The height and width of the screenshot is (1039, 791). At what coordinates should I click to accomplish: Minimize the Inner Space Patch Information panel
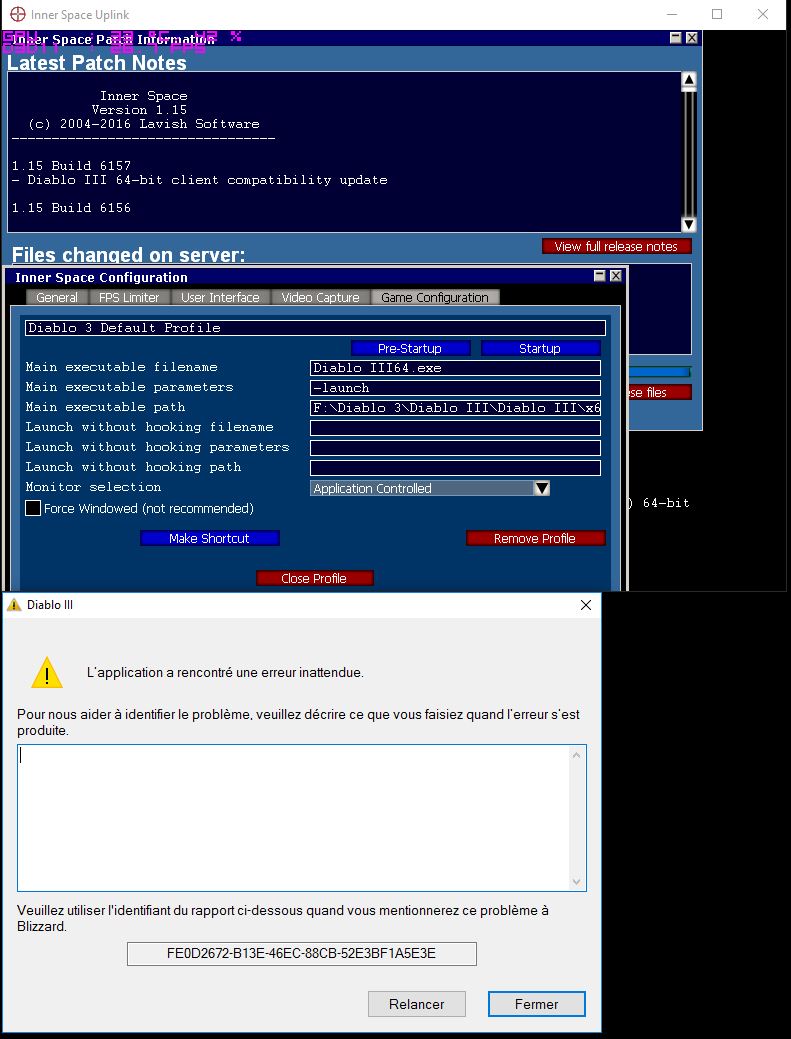(676, 38)
